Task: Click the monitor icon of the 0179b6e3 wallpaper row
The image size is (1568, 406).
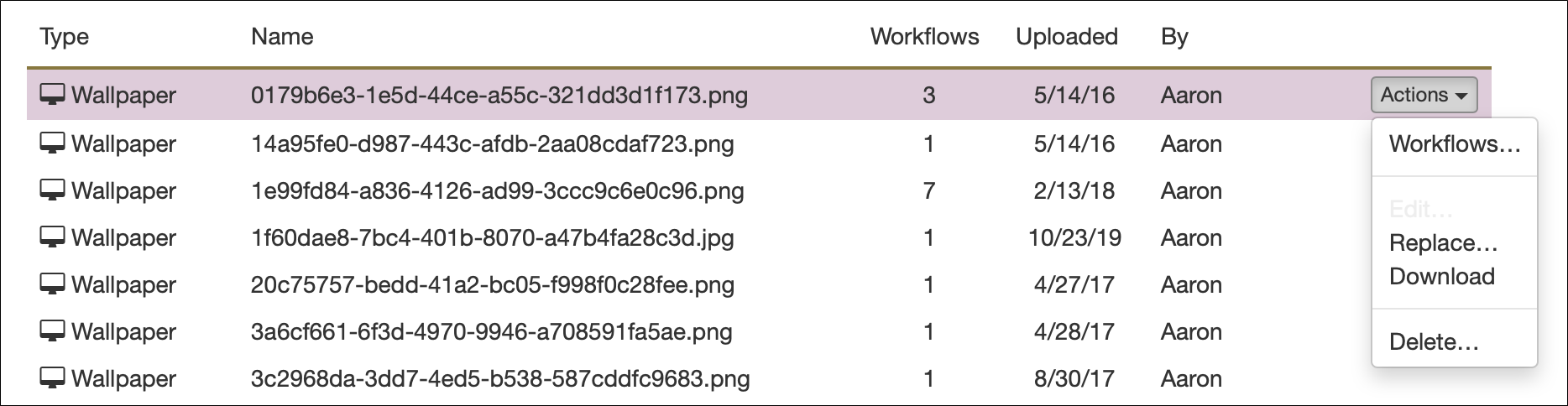Action: pos(52,95)
